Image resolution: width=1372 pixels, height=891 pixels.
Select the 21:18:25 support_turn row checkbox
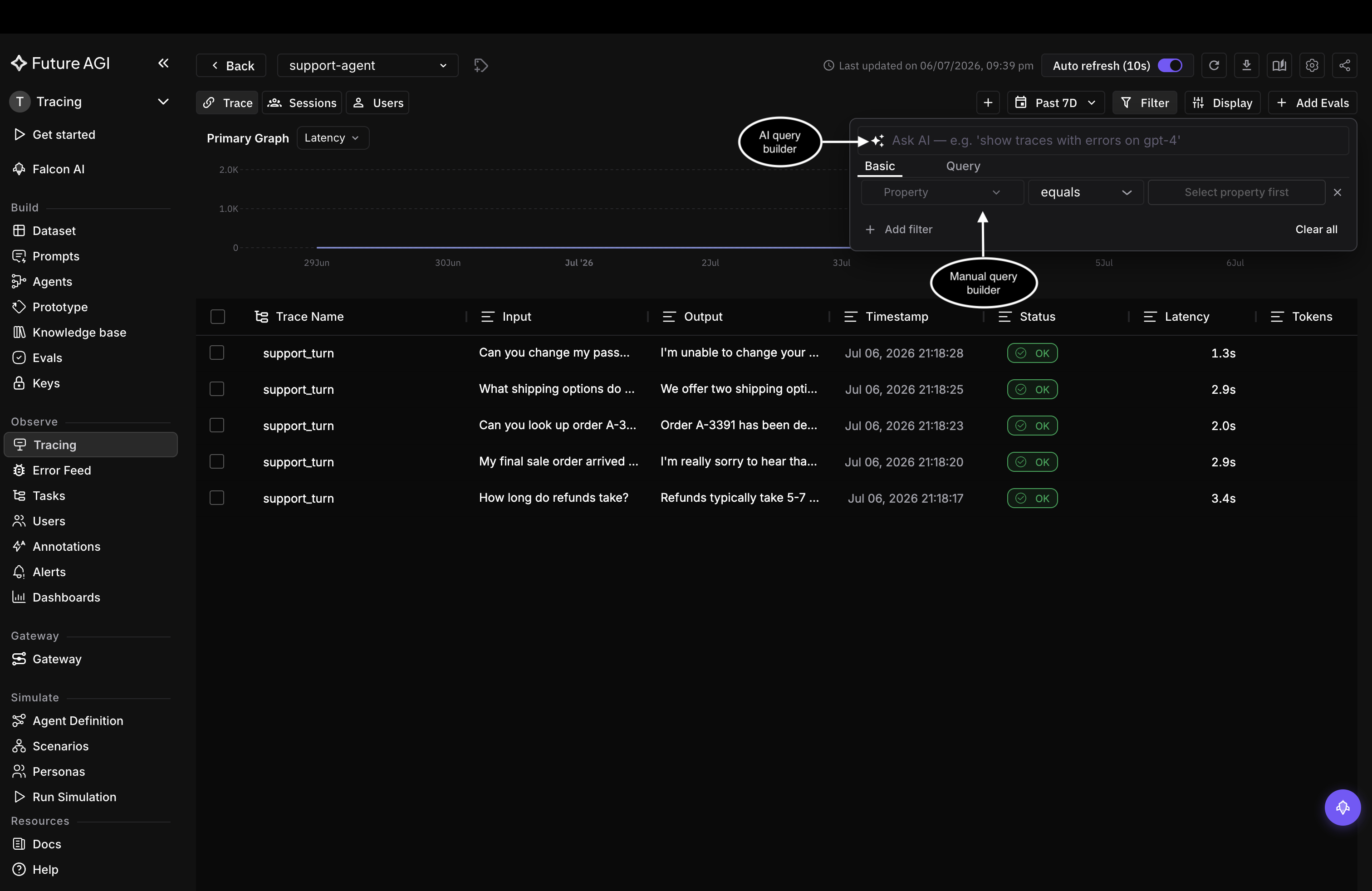(x=217, y=389)
